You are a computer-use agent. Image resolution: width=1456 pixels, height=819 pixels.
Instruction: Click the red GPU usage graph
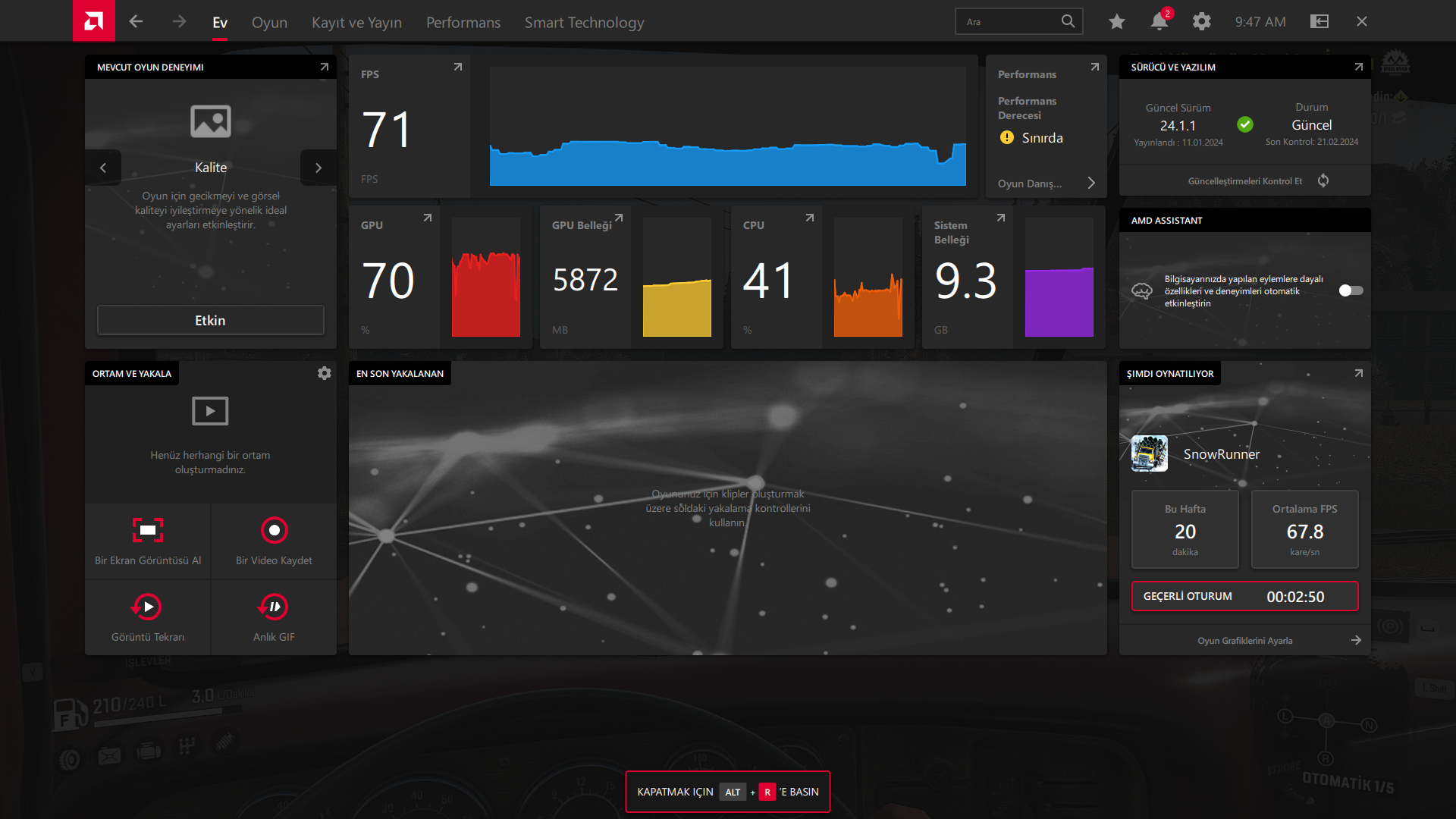point(486,277)
